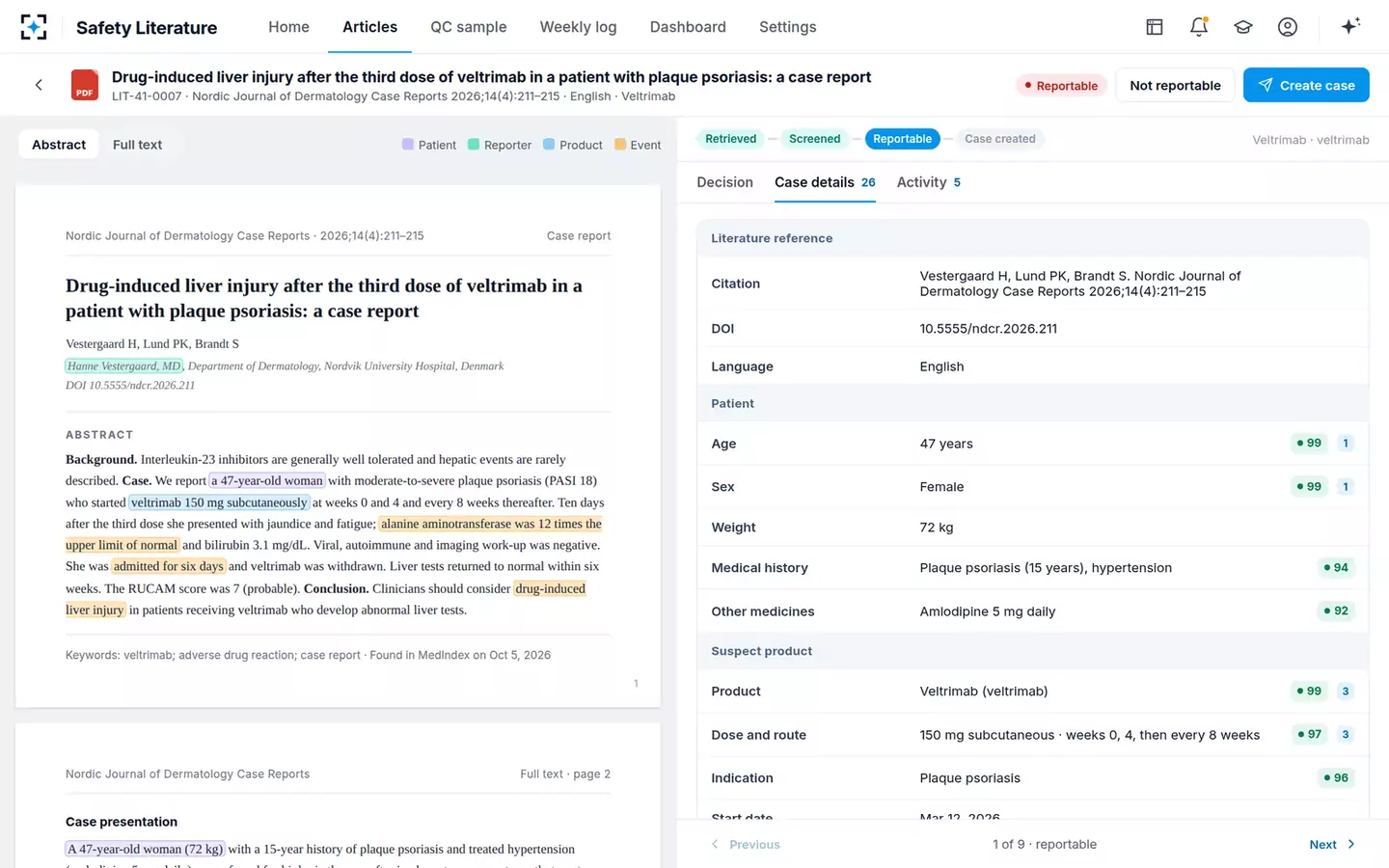Select the Case details tab
This screenshot has width=1389, height=868.
[825, 182]
